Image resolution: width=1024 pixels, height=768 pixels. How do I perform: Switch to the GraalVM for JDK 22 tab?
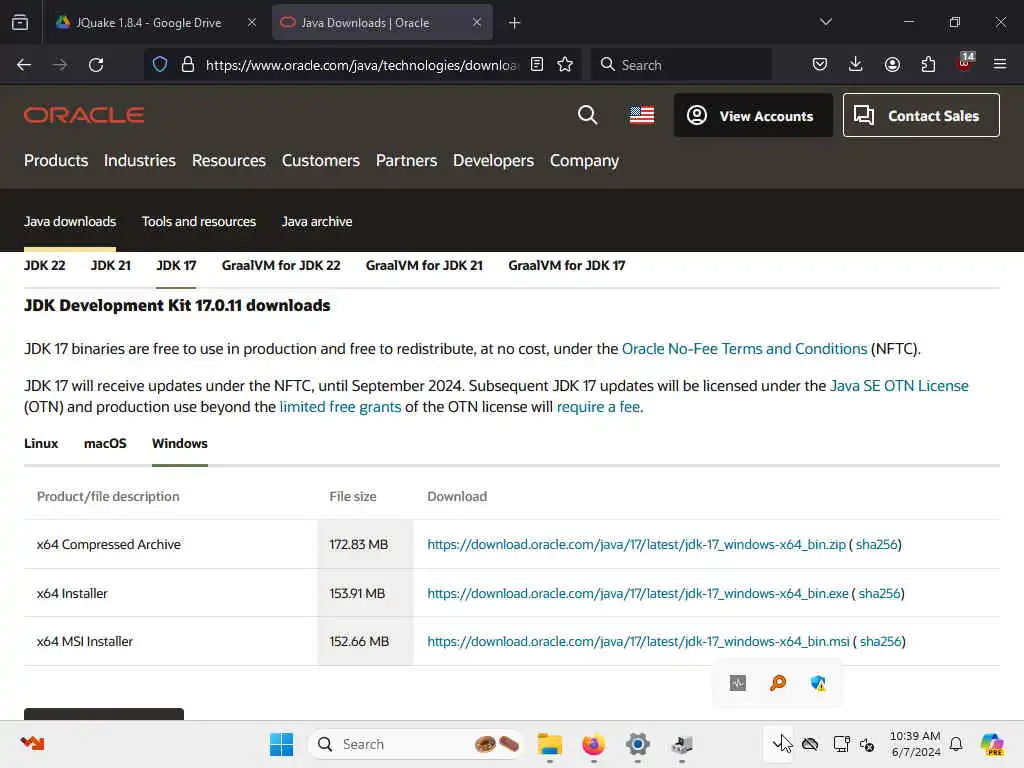coord(281,266)
